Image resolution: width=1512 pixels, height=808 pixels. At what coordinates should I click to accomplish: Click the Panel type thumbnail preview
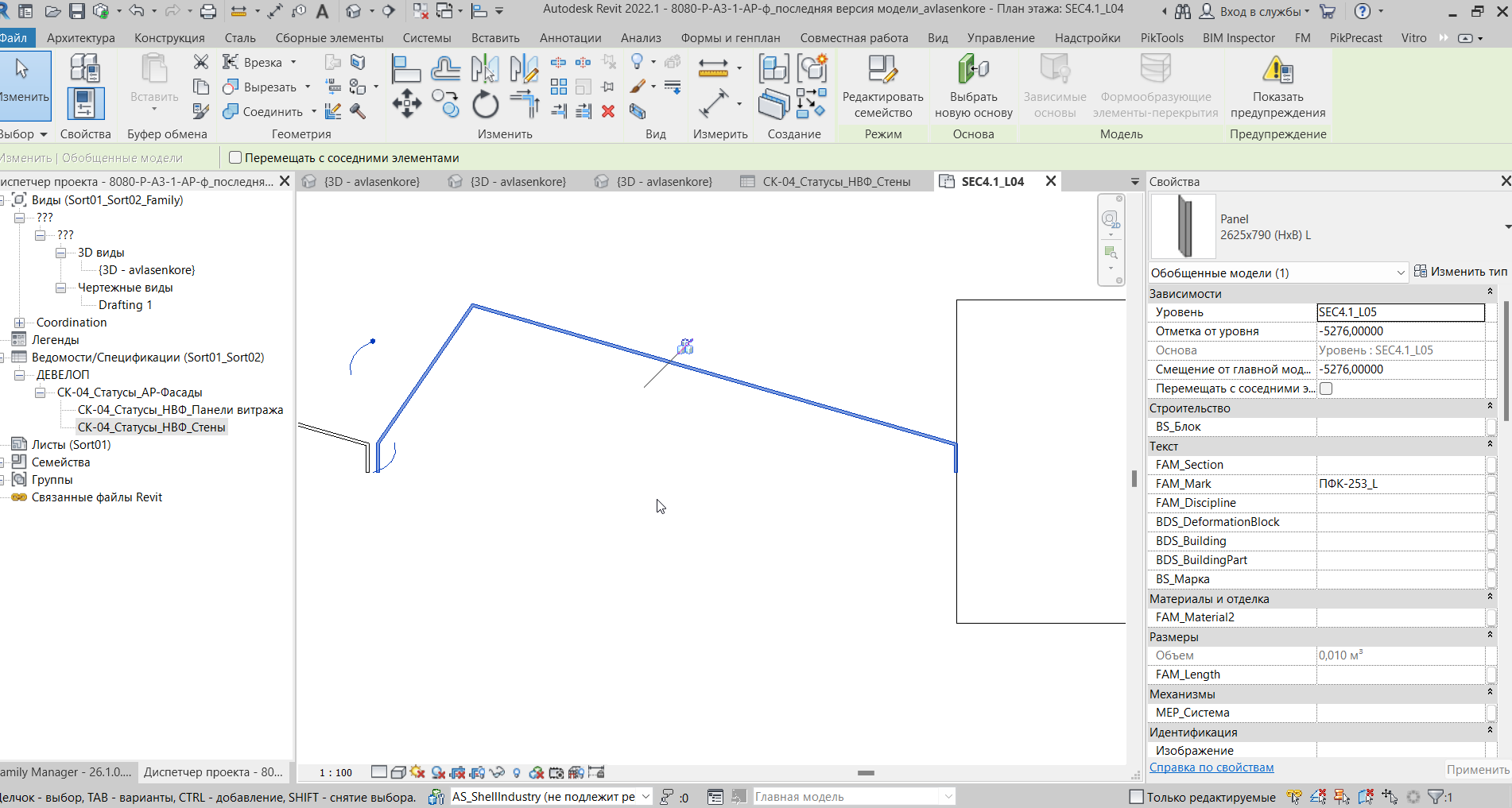(x=1184, y=226)
